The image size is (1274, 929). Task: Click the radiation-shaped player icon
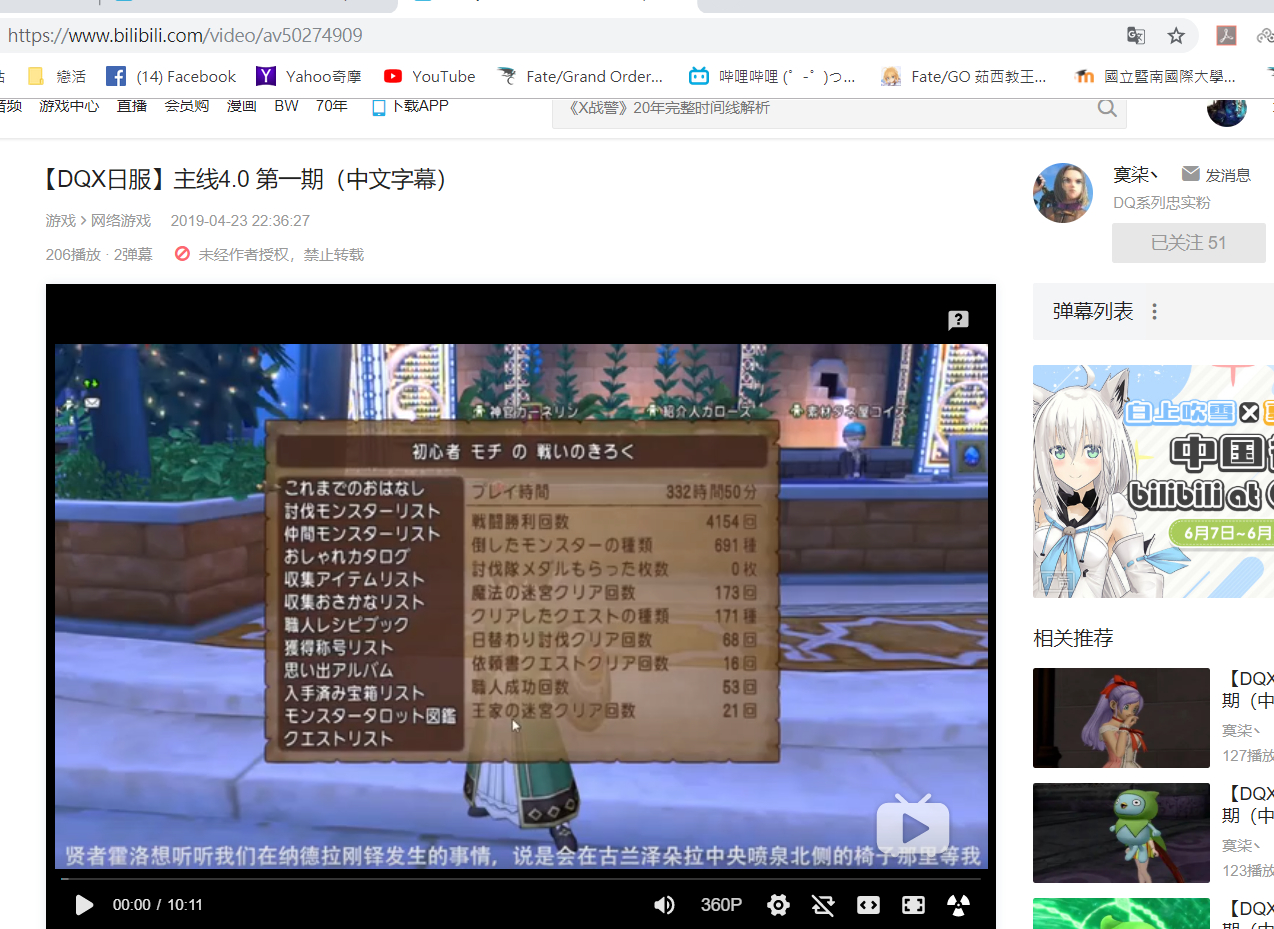click(958, 905)
